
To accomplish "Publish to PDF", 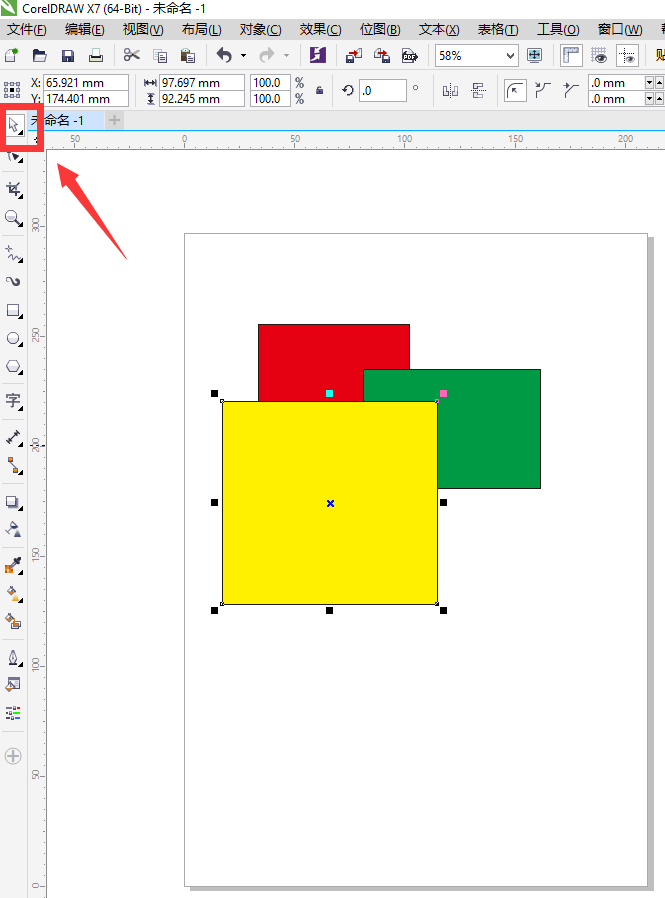I will pyautogui.click(x=410, y=56).
